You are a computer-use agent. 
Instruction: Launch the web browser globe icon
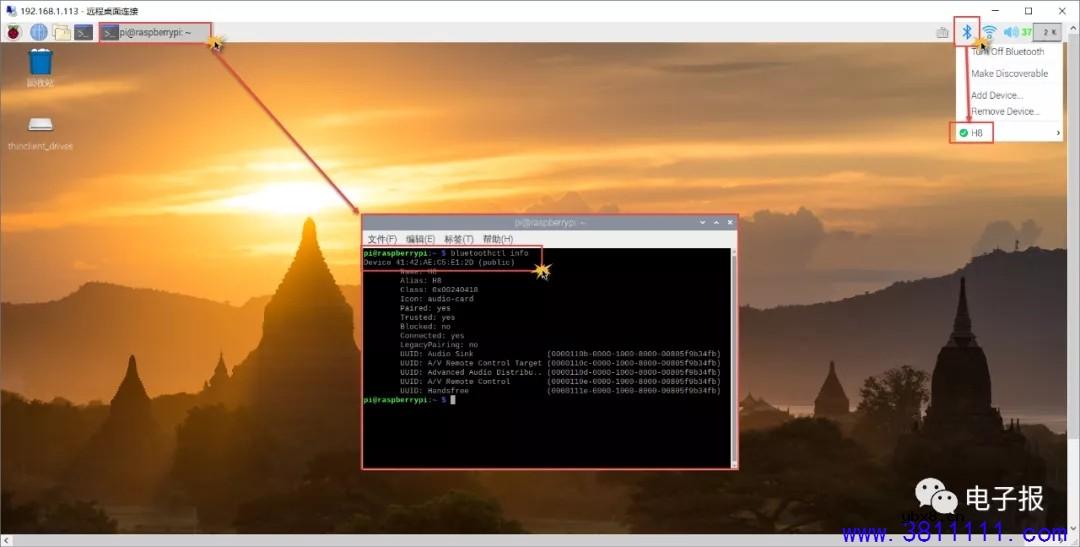[38, 32]
